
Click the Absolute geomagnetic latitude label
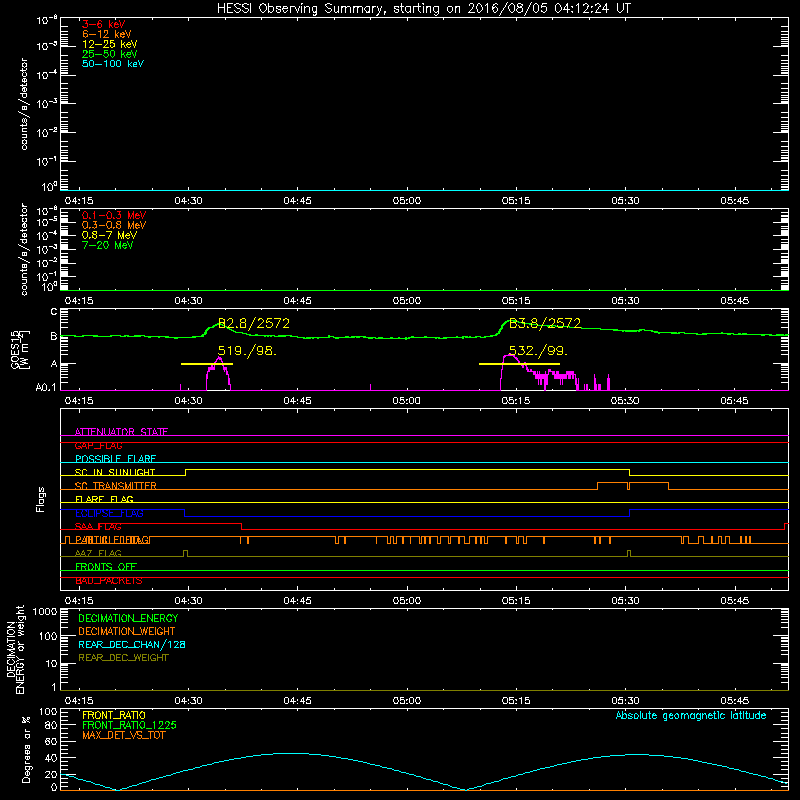691,715
